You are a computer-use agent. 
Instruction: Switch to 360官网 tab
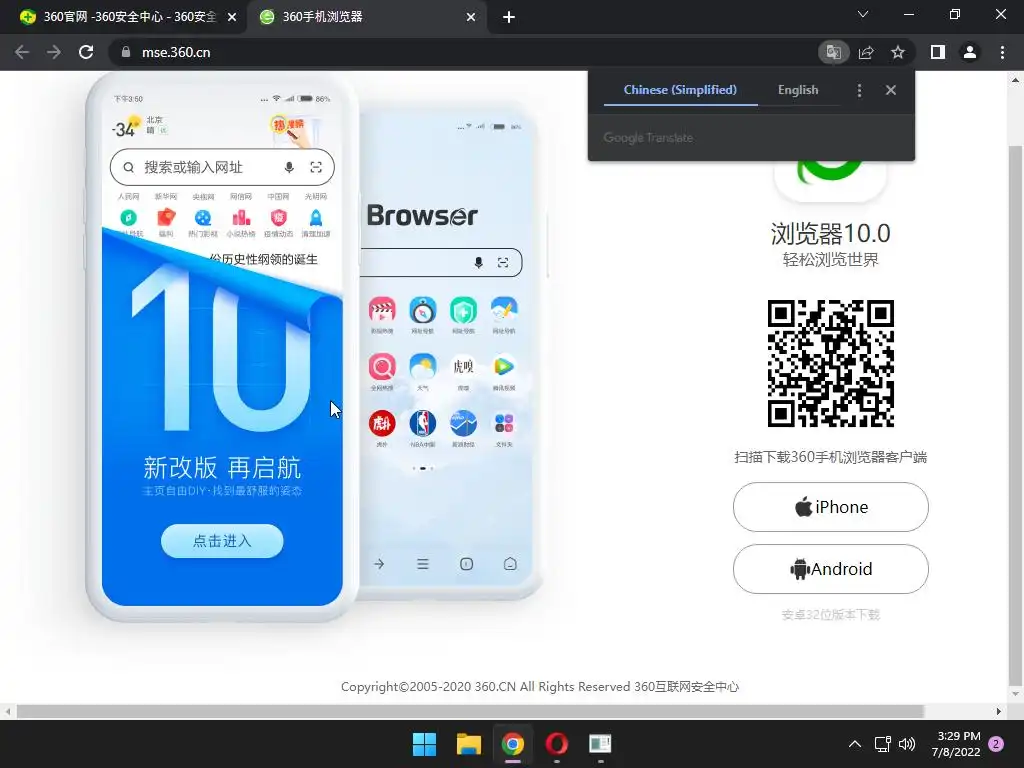124,17
